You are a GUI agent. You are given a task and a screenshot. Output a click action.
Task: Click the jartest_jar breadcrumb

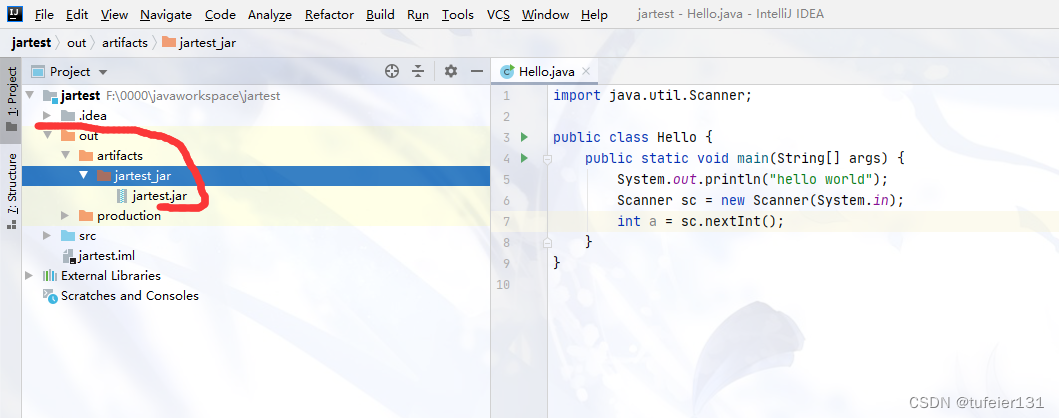pos(199,43)
